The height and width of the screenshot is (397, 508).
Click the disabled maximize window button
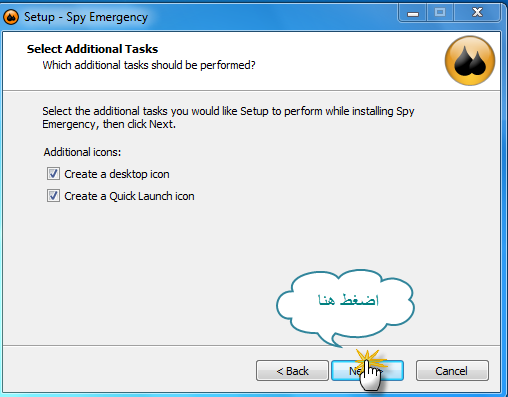(x=440, y=13)
